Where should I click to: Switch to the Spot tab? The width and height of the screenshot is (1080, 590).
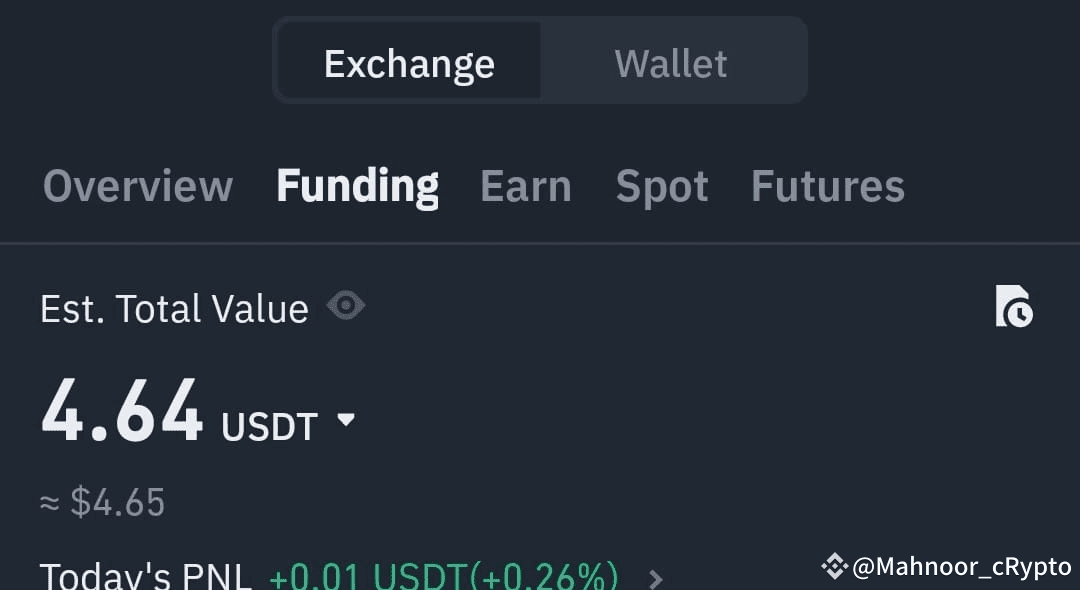point(662,187)
